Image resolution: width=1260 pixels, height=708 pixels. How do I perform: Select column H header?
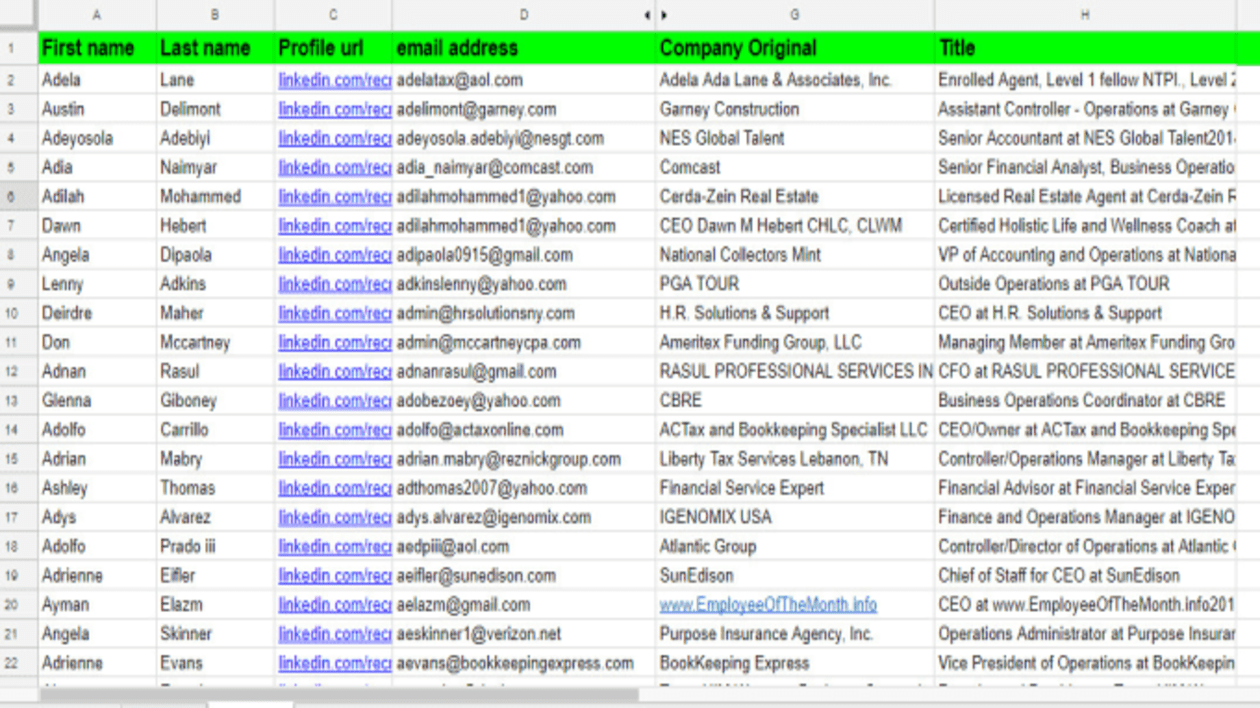pos(1085,15)
